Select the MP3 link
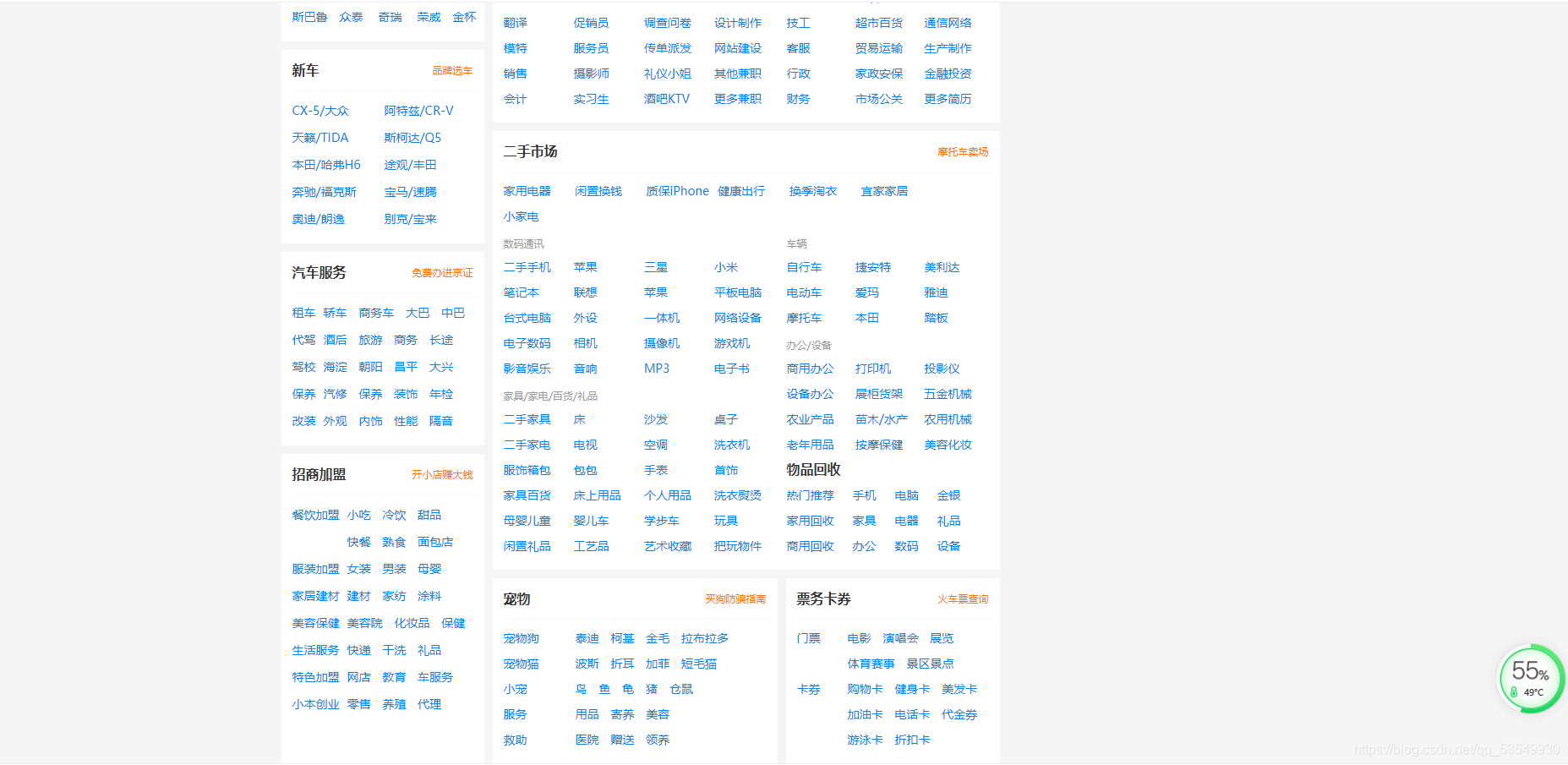The height and width of the screenshot is (765, 1568). tap(657, 369)
